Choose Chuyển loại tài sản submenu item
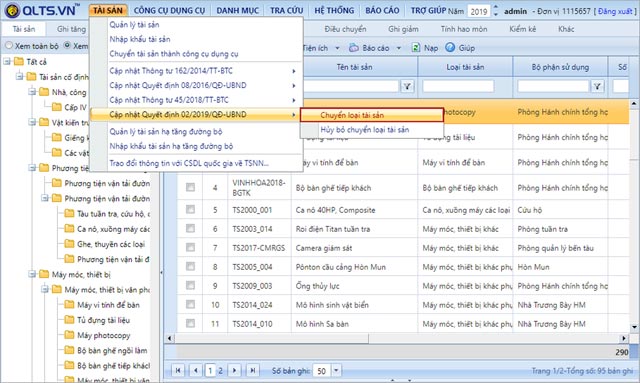This screenshot has width=640, height=383. click(372, 115)
